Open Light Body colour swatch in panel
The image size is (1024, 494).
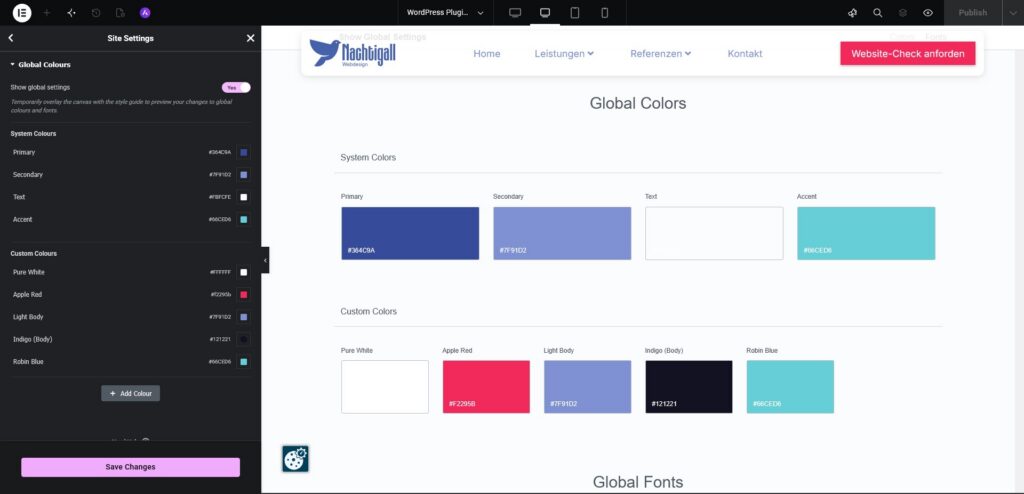[244, 317]
